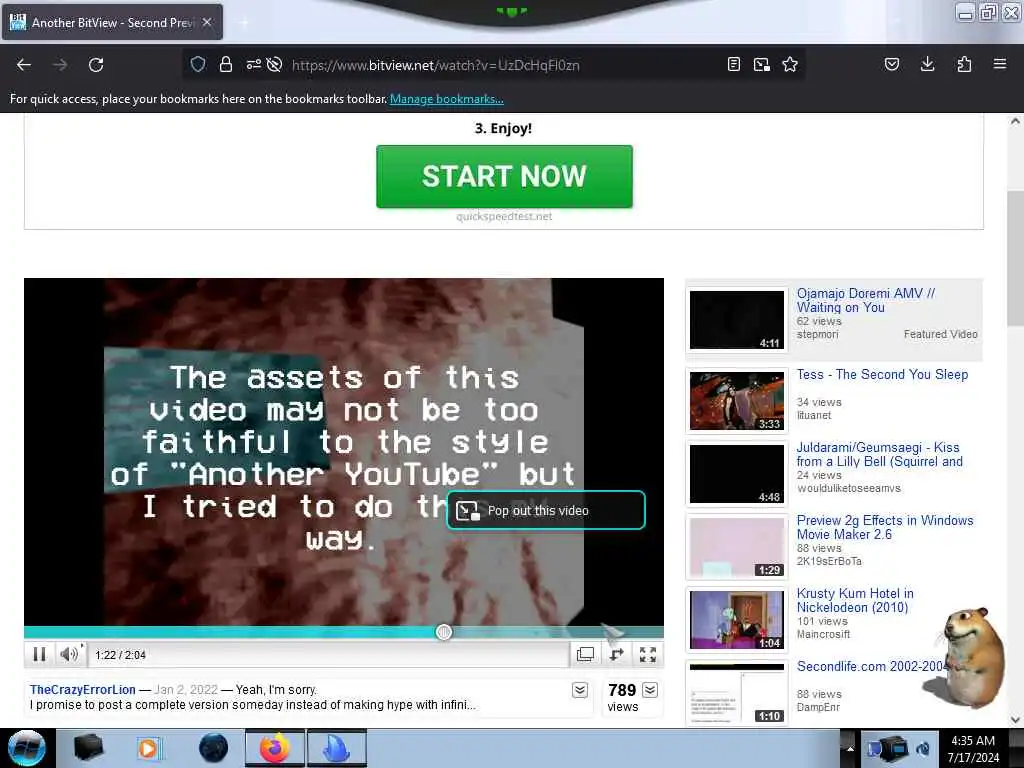
Task: Toggle wide player size icon
Action: point(616,654)
